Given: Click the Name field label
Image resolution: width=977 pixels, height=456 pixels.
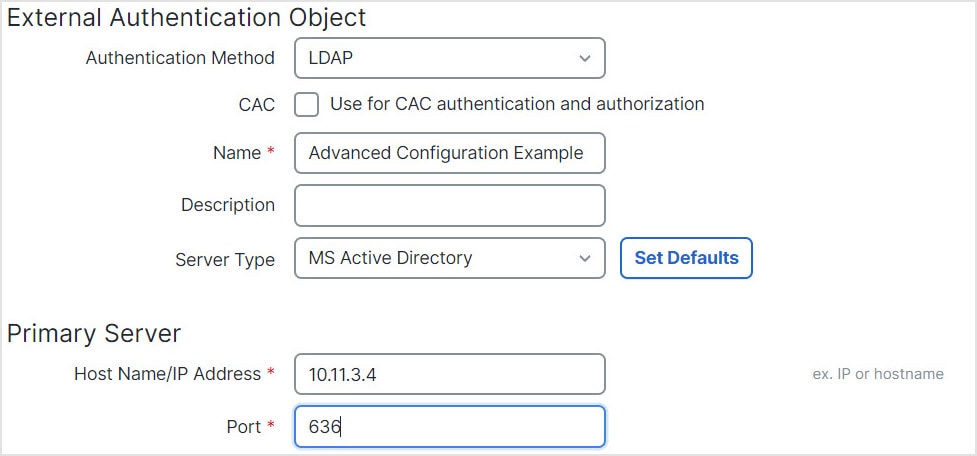Looking at the screenshot, I should (236, 154).
